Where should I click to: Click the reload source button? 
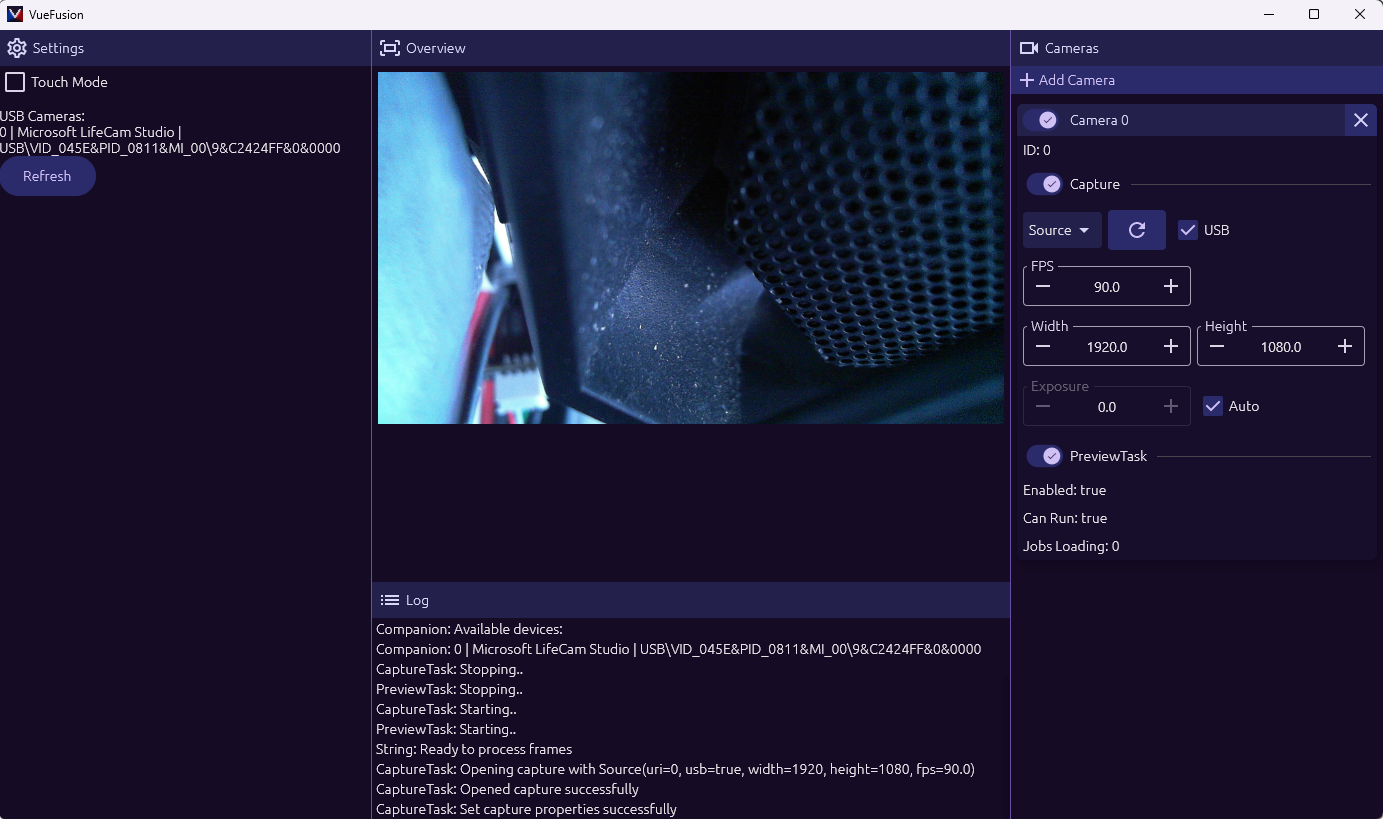tap(1136, 230)
